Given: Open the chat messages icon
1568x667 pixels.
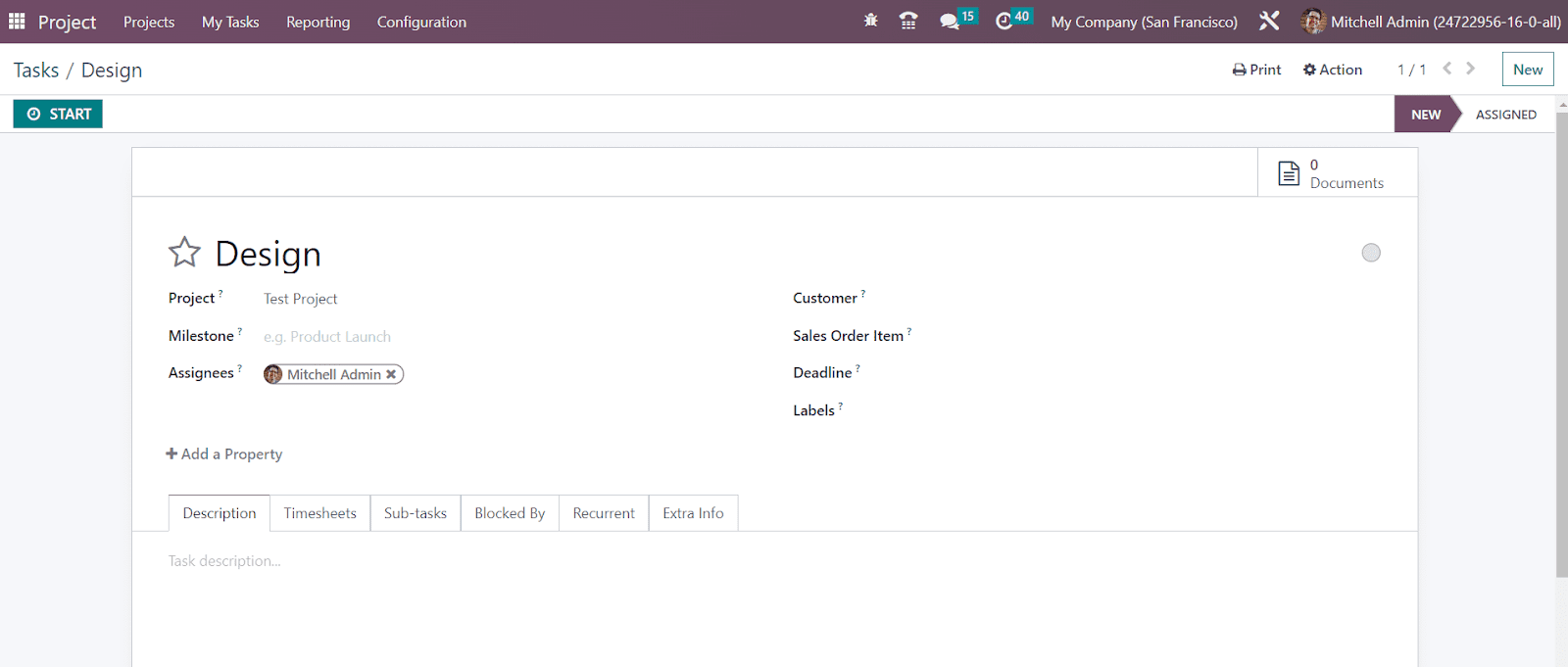Looking at the screenshot, I should click(949, 22).
